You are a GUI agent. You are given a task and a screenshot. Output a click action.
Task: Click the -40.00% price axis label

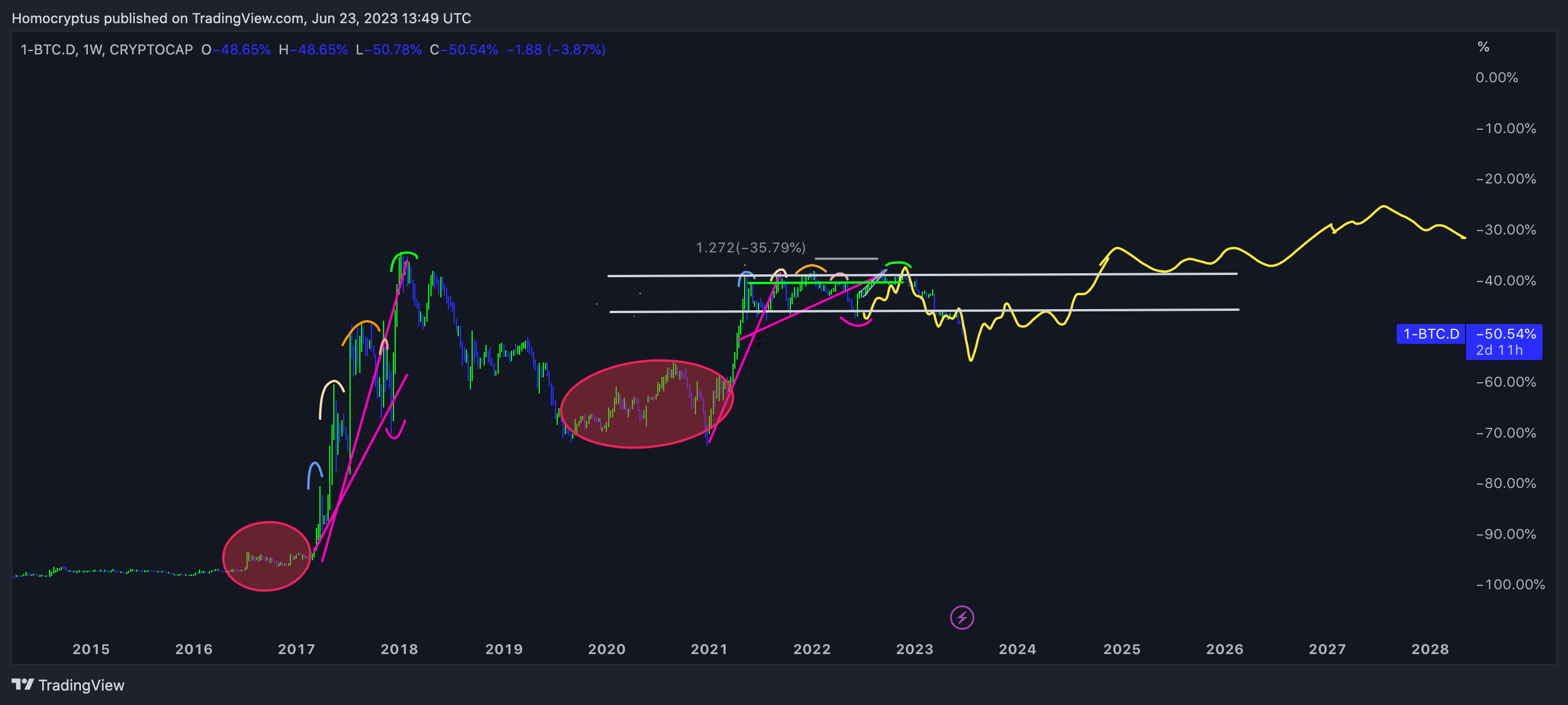click(x=1506, y=281)
